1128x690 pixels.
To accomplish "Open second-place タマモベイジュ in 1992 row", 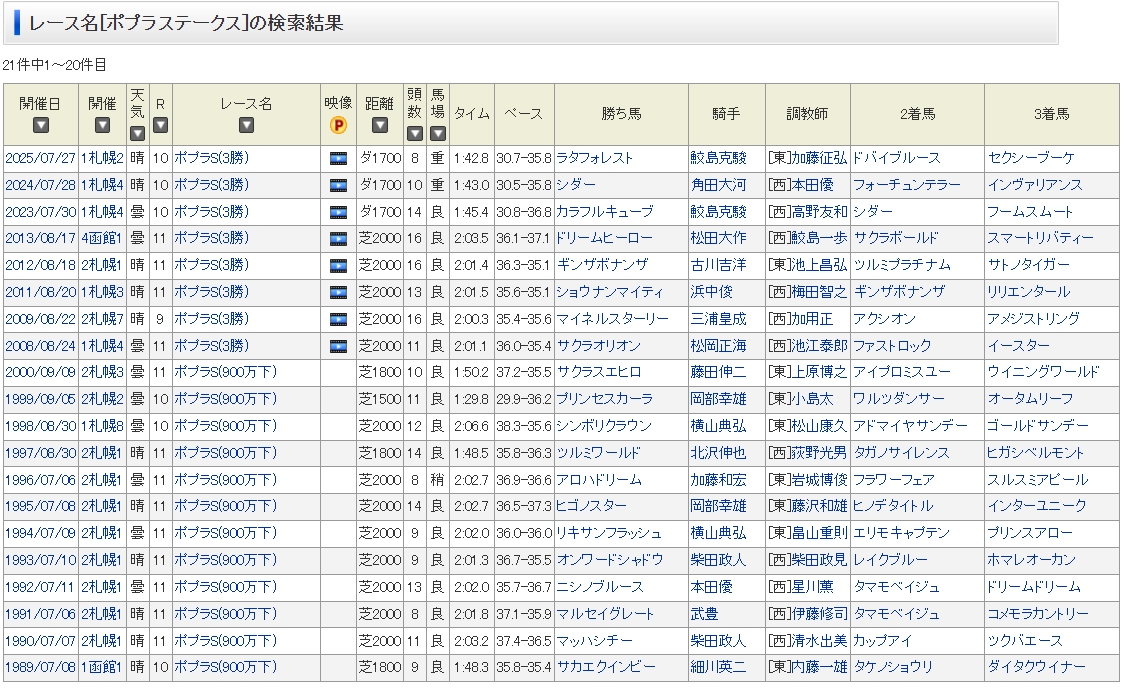I will tap(896, 587).
